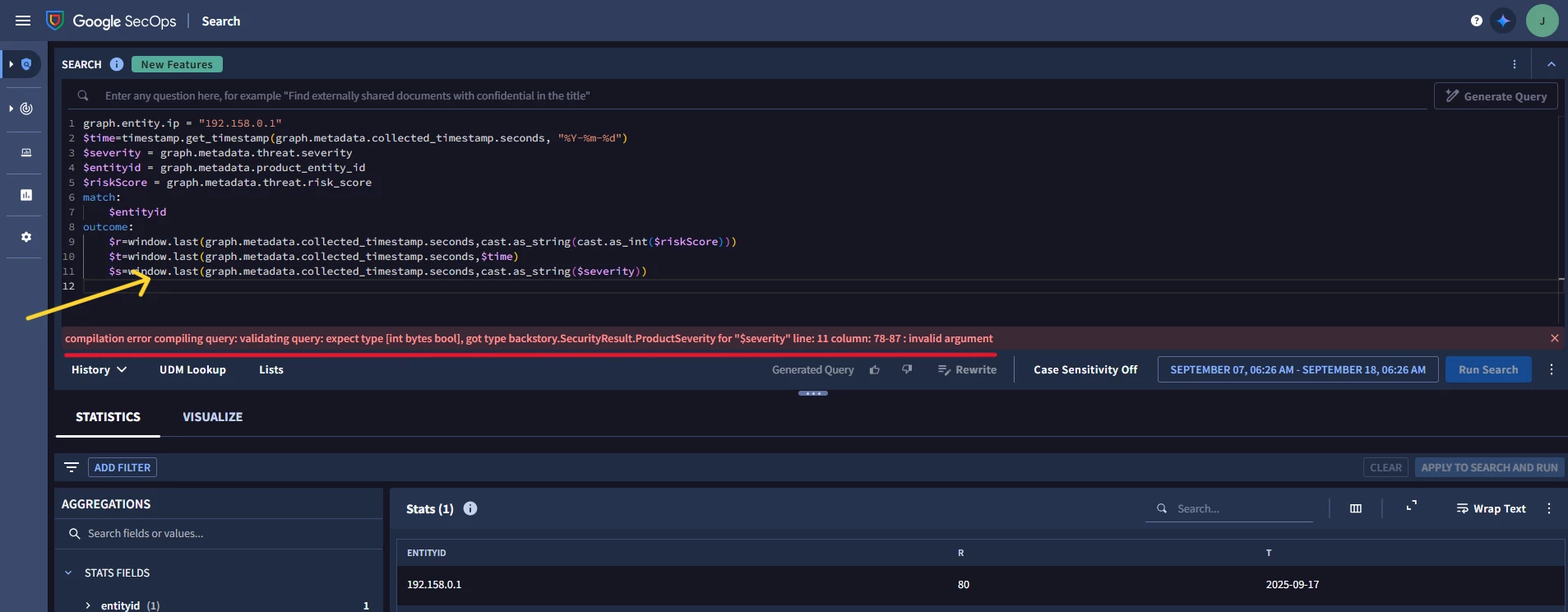Expand the Stats table to fullscreen
This screenshot has width=1568, height=612.
(1411, 507)
